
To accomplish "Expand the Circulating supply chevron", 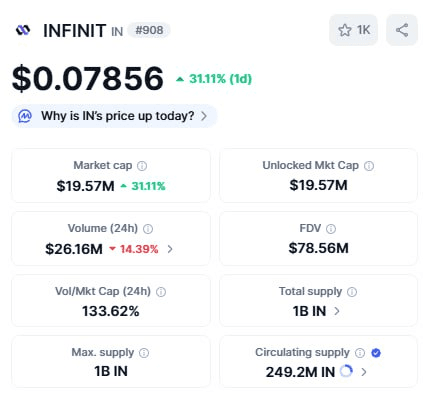I will click(364, 372).
